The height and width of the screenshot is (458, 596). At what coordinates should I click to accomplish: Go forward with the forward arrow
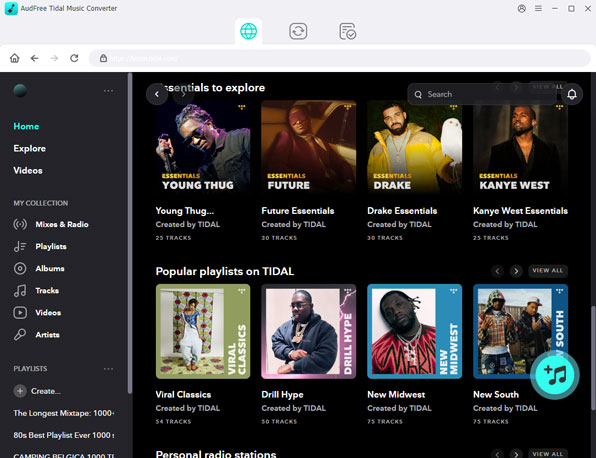pyautogui.click(x=54, y=58)
